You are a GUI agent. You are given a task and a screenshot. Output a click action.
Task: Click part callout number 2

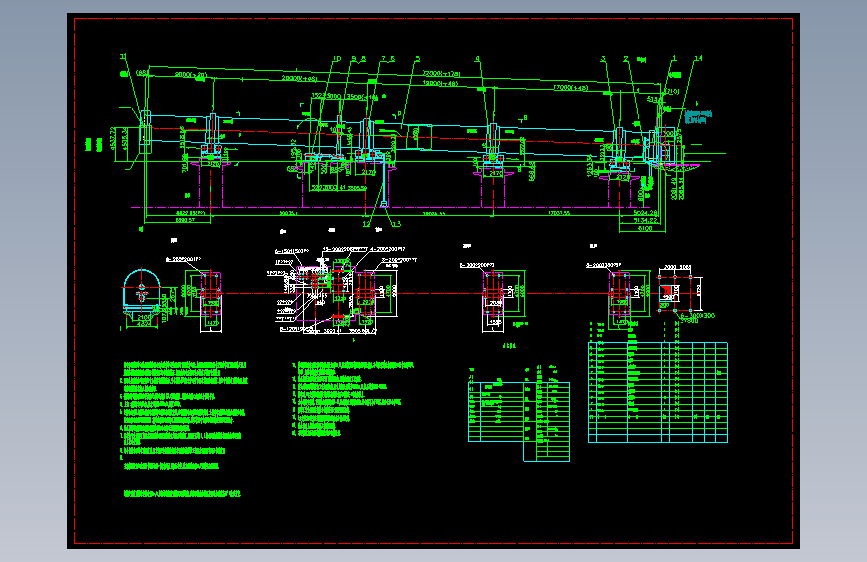click(626, 59)
